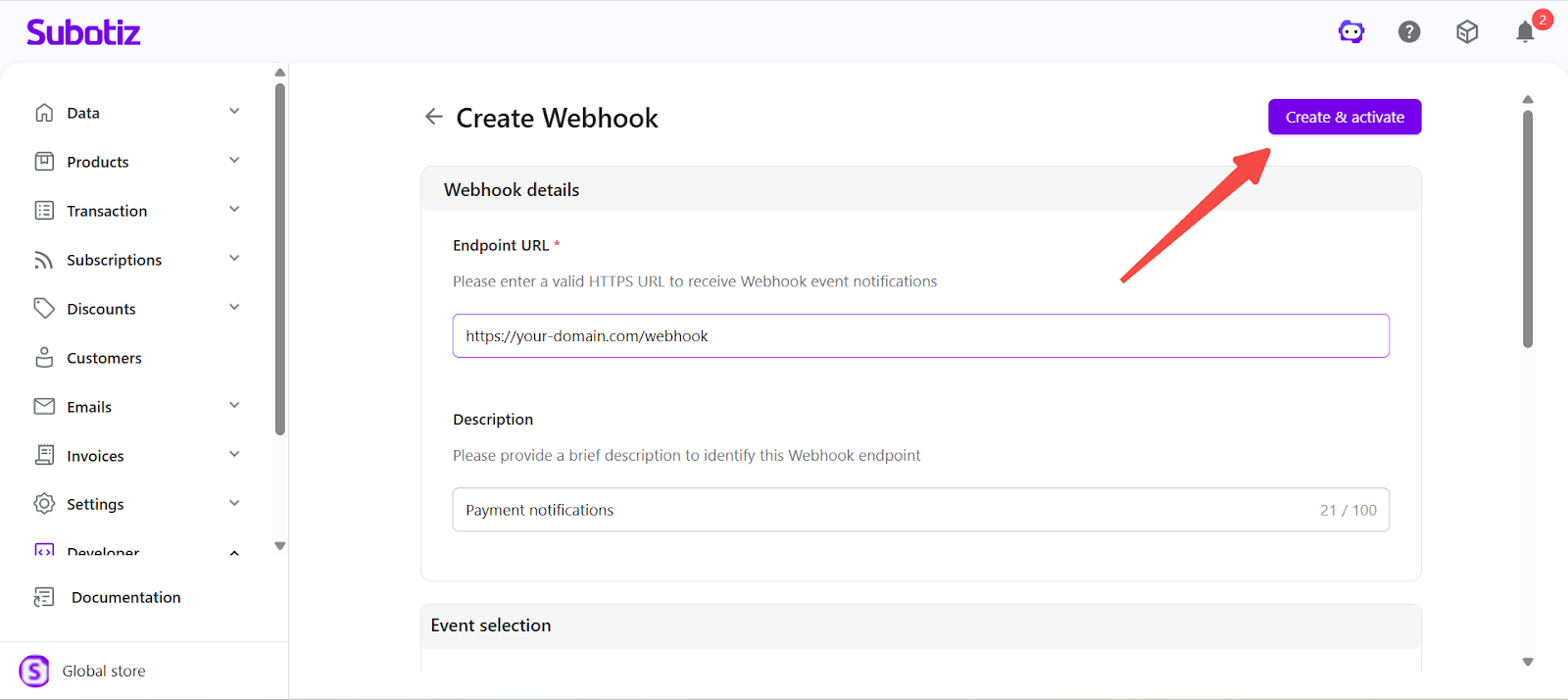
Task: Click the main page vertical scrollbar
Action: 1527,229
